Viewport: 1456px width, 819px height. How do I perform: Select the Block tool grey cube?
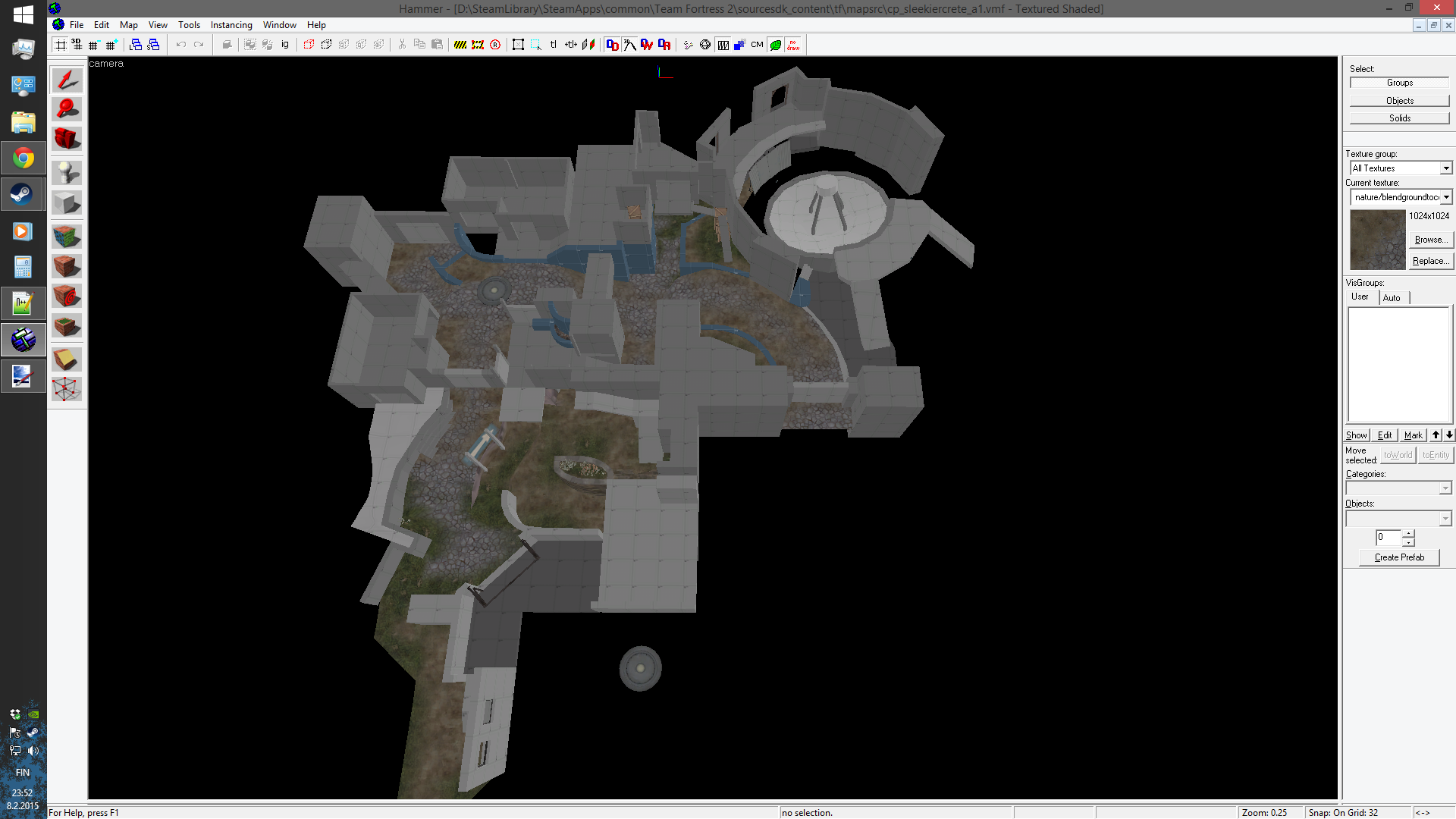pos(67,202)
